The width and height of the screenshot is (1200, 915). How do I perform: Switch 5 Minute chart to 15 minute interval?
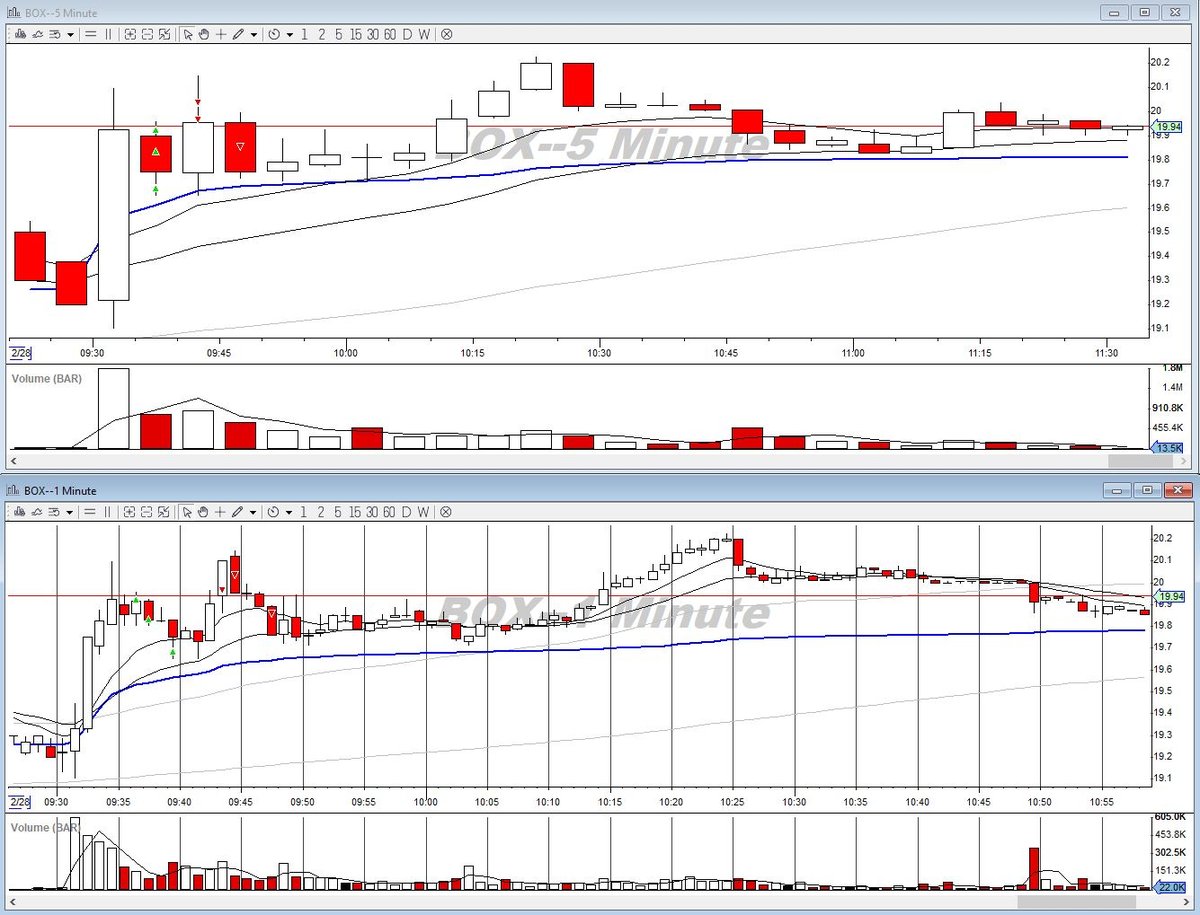click(355, 34)
